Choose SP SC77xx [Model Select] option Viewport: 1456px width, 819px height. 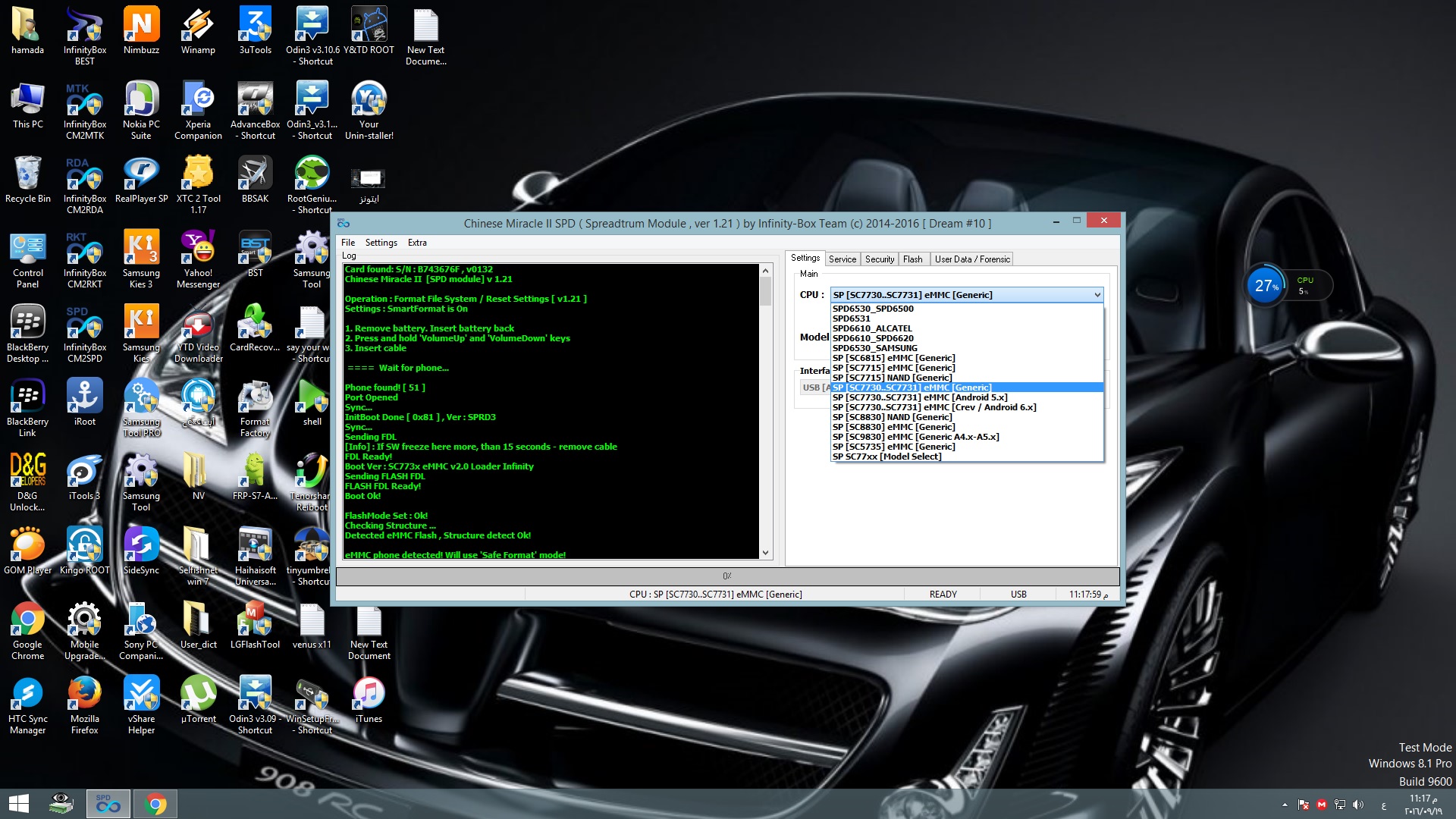click(x=967, y=457)
